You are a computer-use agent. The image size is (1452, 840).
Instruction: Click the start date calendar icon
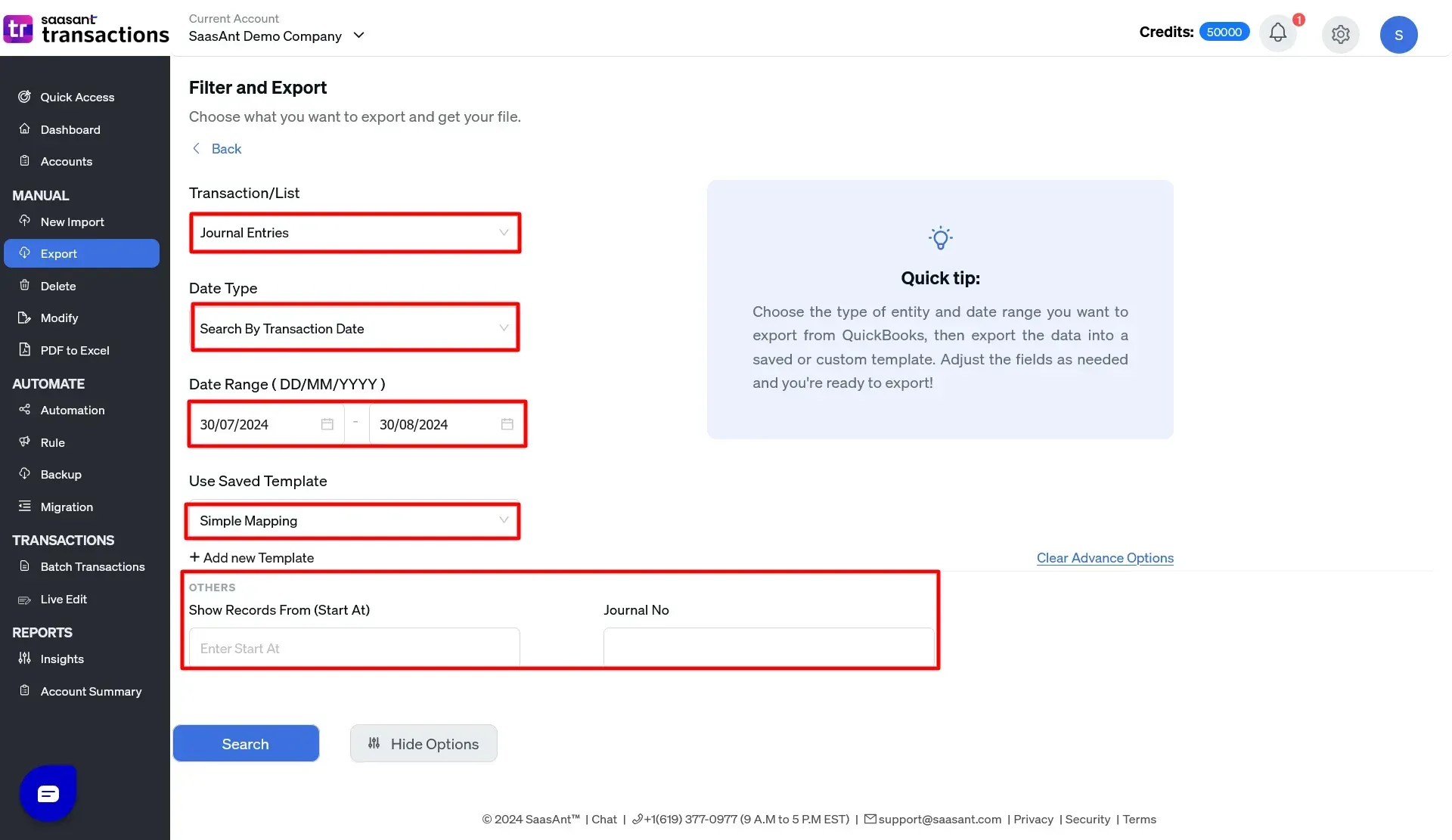point(328,423)
